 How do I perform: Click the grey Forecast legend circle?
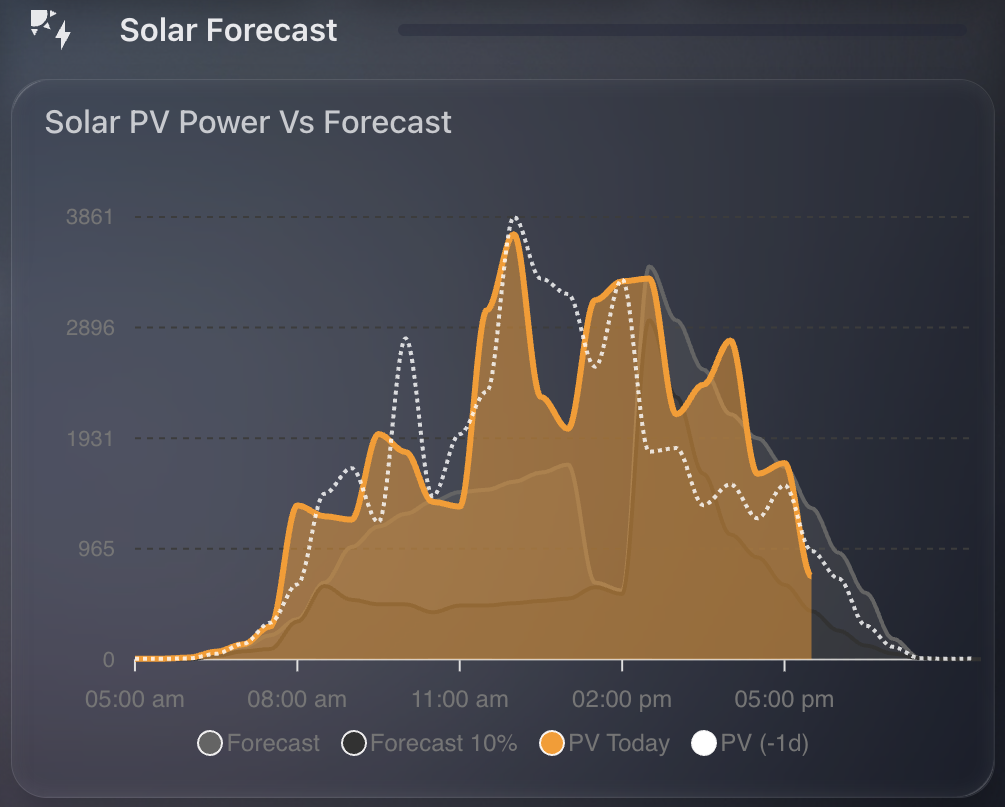point(209,744)
